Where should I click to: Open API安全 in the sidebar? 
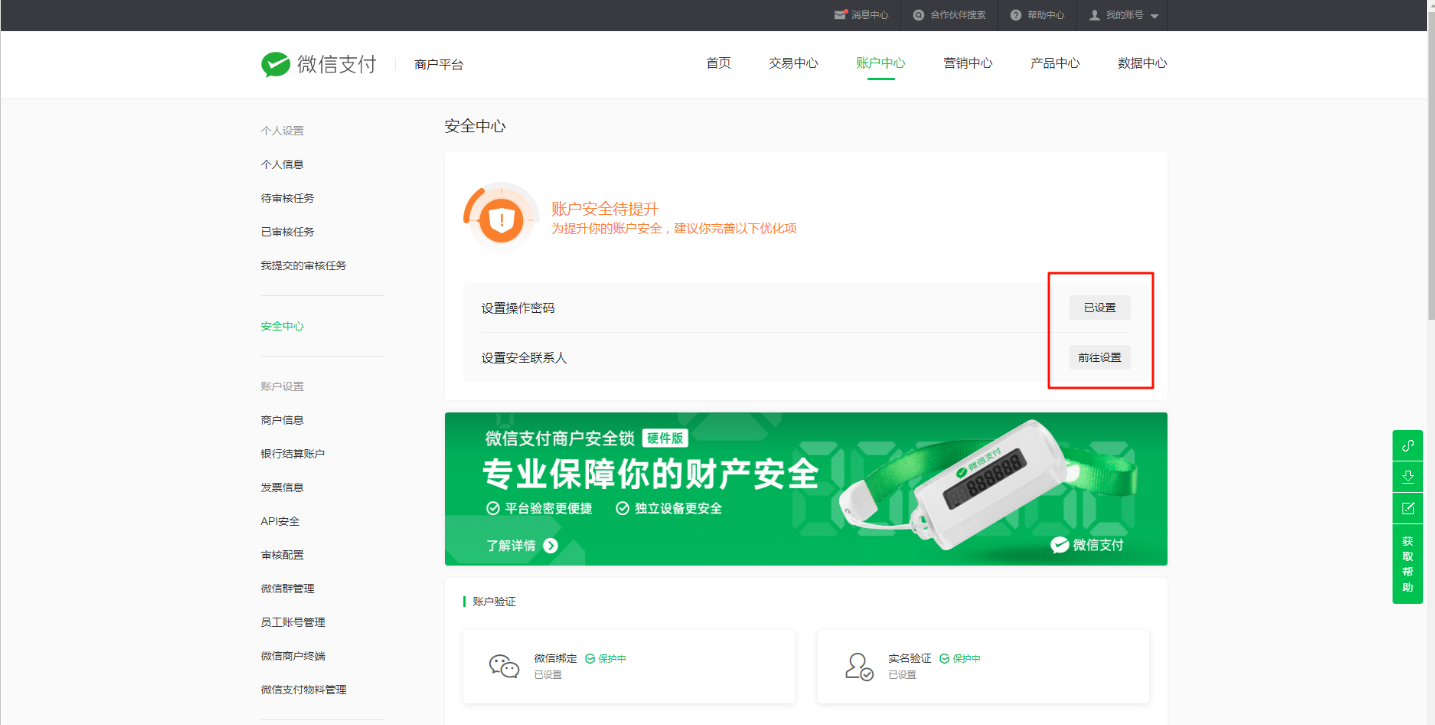pyautogui.click(x=280, y=521)
